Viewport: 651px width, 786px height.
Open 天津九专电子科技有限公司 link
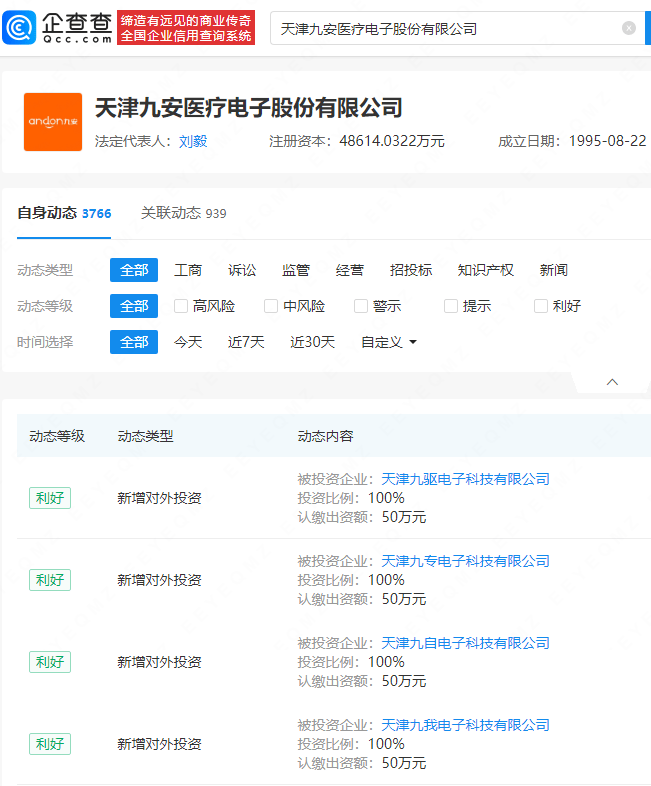coord(466,561)
